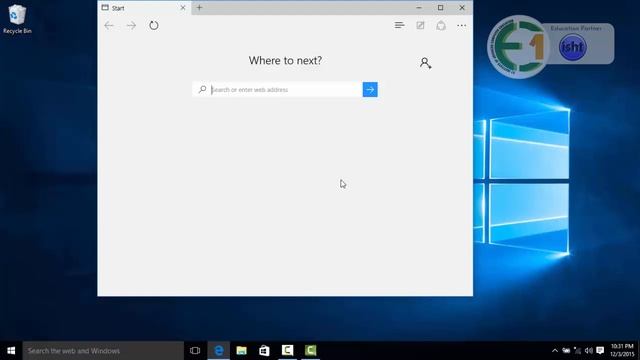Open the Hub (favorites, reading list)
Image resolution: width=640 pixels, height=360 pixels.
pos(400,25)
